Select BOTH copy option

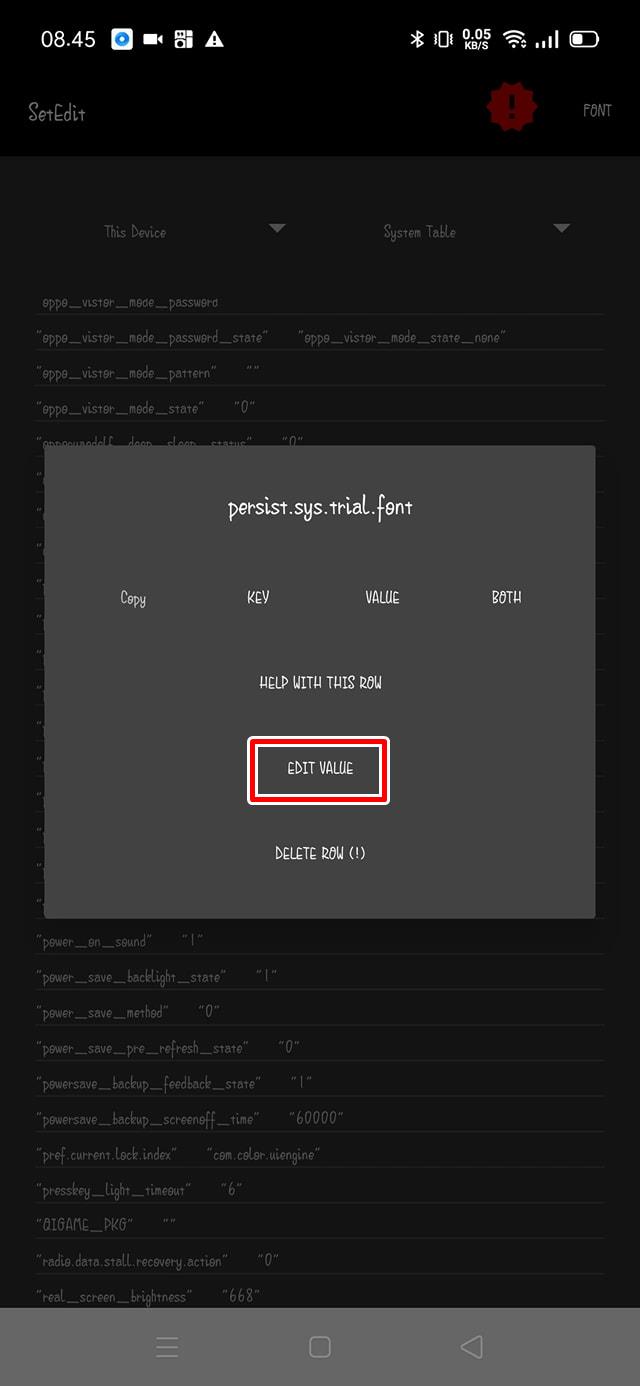506,597
